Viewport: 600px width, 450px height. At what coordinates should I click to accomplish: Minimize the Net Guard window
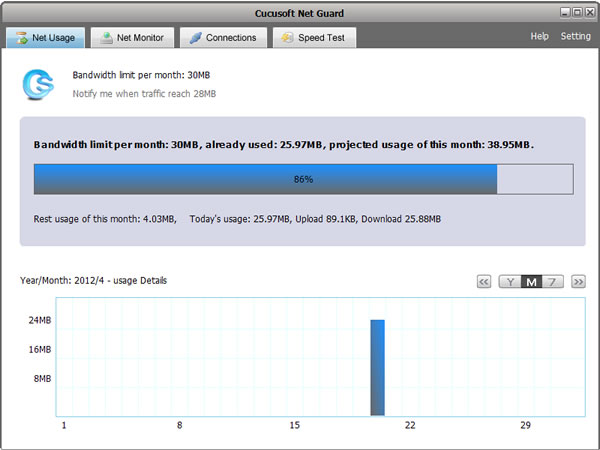(x=565, y=13)
